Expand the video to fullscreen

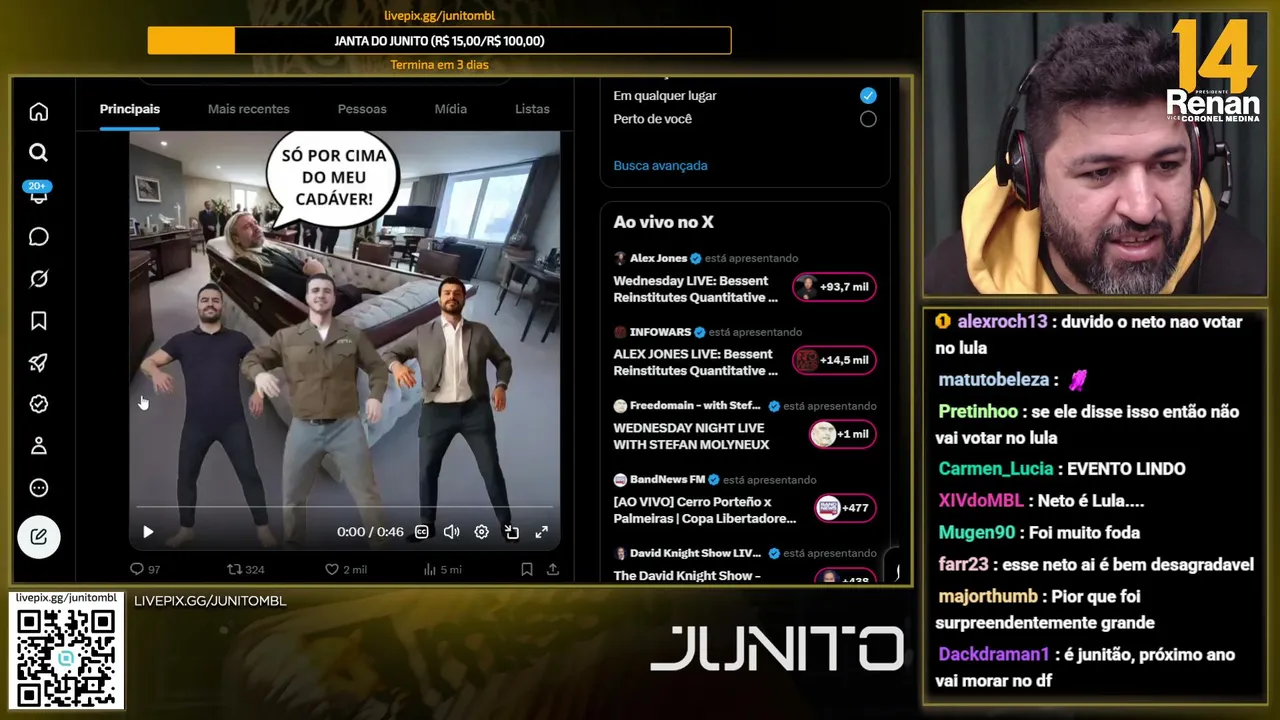pos(542,532)
